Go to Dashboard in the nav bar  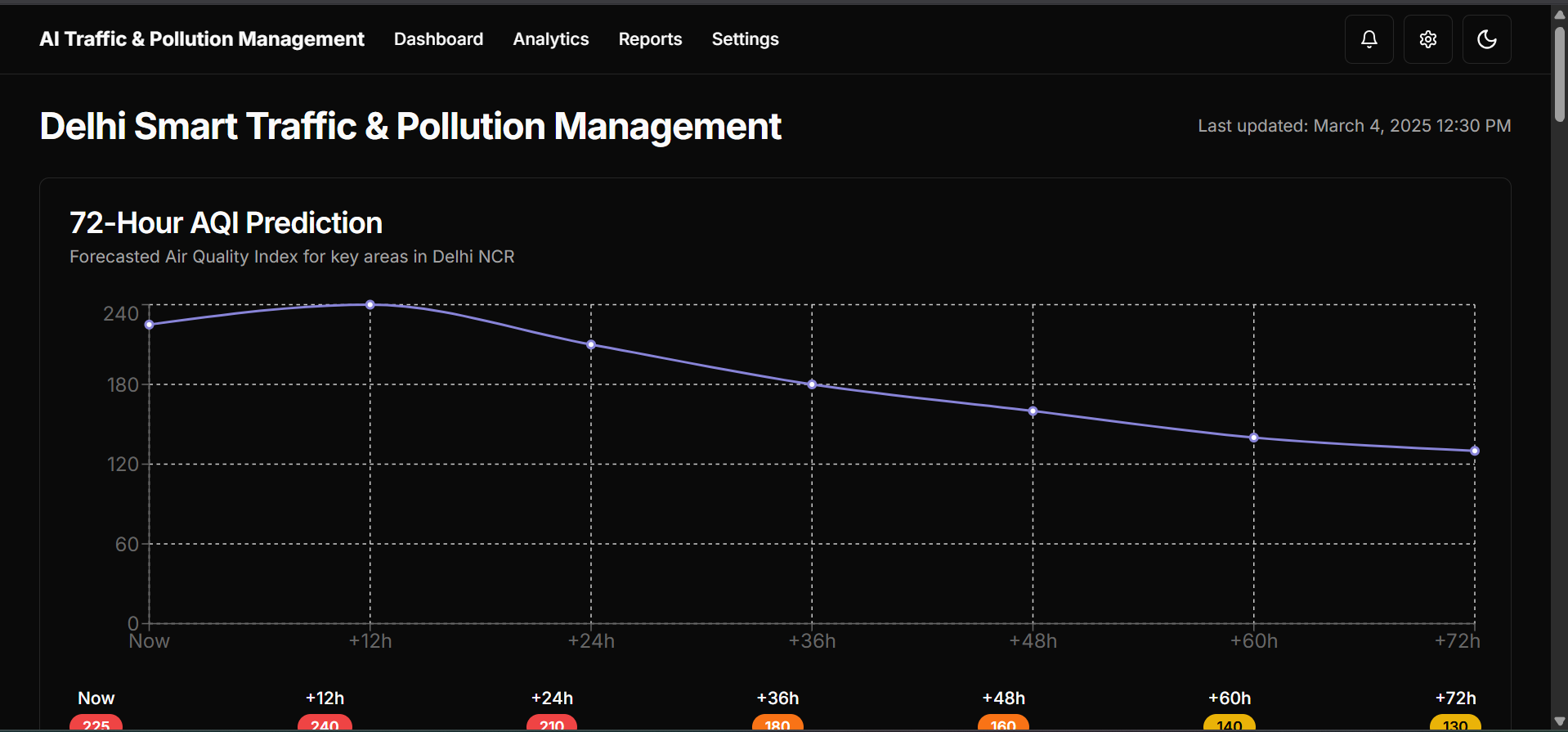pos(438,39)
